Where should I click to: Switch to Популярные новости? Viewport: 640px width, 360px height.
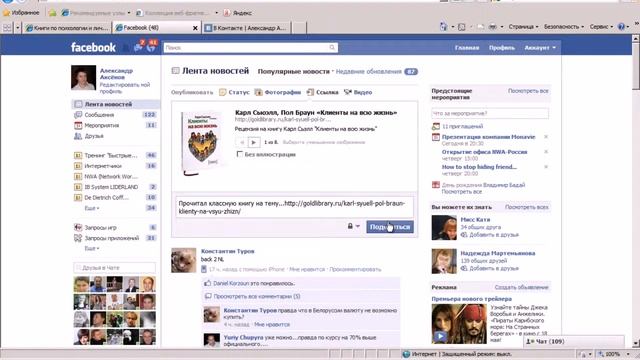(293, 71)
